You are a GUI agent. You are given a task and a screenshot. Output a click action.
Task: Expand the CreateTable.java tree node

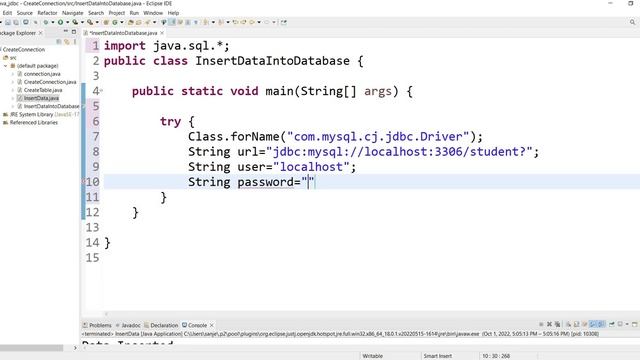[13, 90]
